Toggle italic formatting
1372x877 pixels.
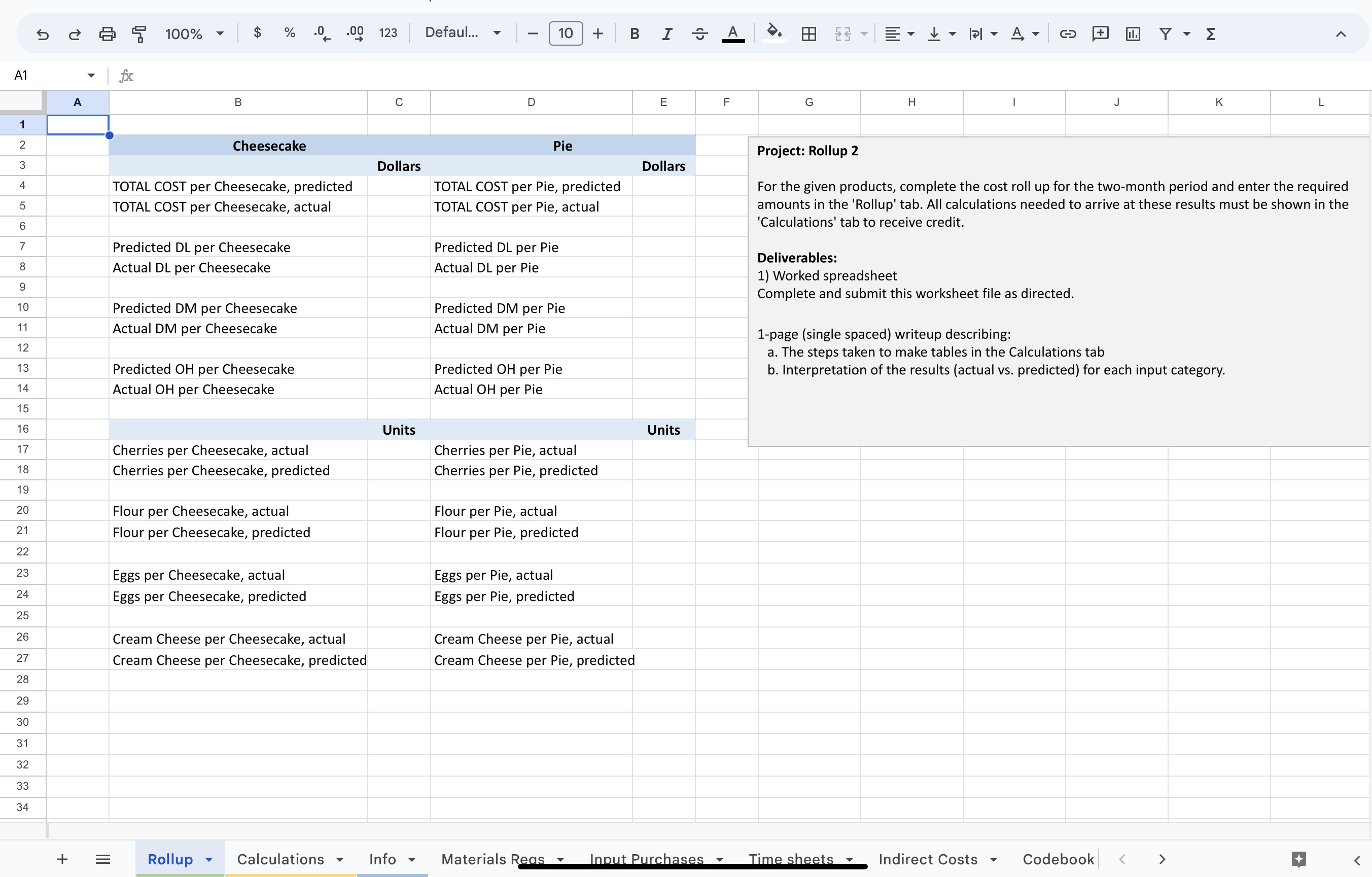point(666,33)
